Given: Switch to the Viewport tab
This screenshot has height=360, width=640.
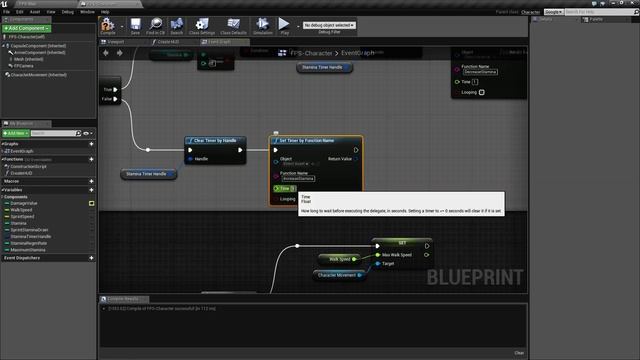Looking at the screenshot, I should pyautogui.click(x=116, y=42).
